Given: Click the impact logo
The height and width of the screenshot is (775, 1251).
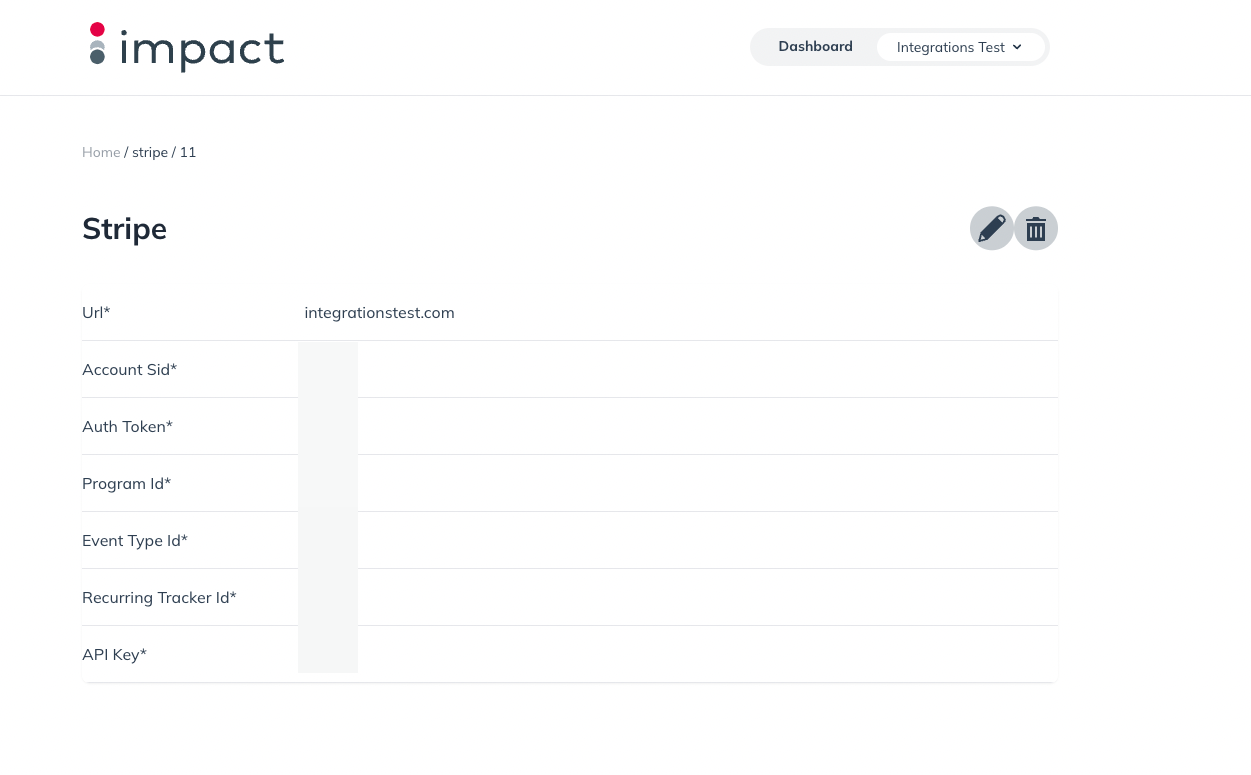Looking at the screenshot, I should tap(186, 47).
